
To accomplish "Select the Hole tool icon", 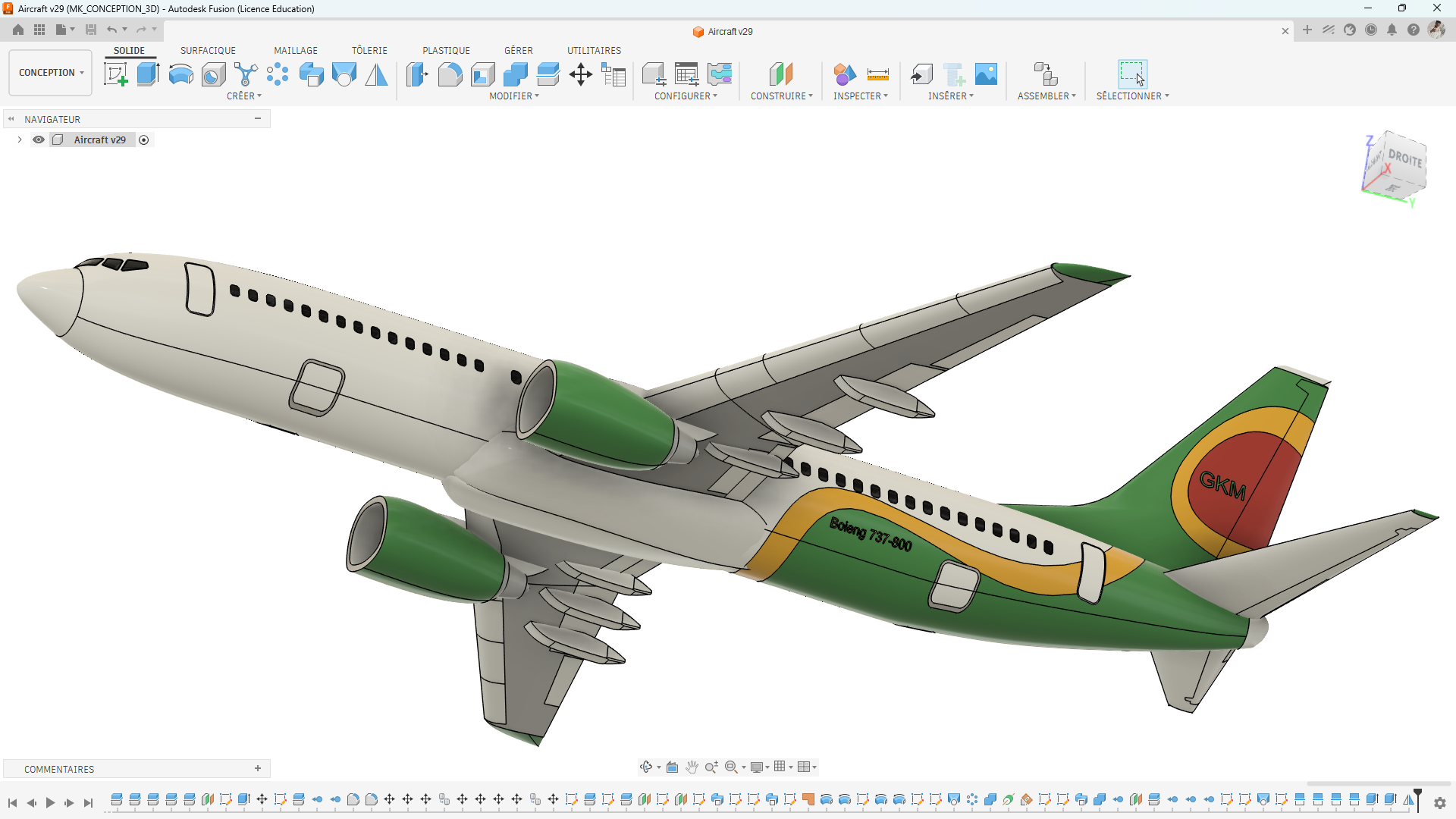I will click(213, 74).
